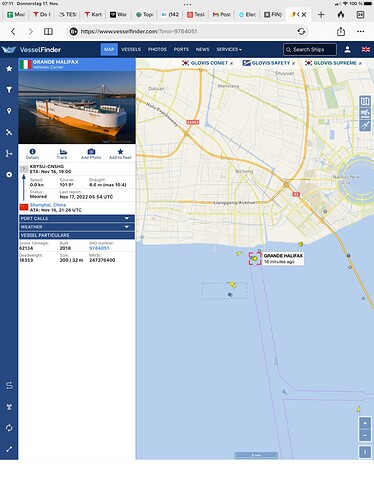Open the SERVICES dropdown menu
374x500 pixels.
pyautogui.click(x=229, y=49)
